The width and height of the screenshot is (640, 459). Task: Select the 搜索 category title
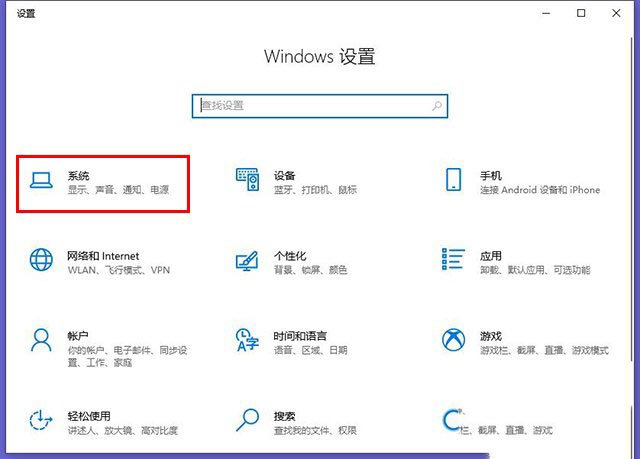[x=284, y=416]
